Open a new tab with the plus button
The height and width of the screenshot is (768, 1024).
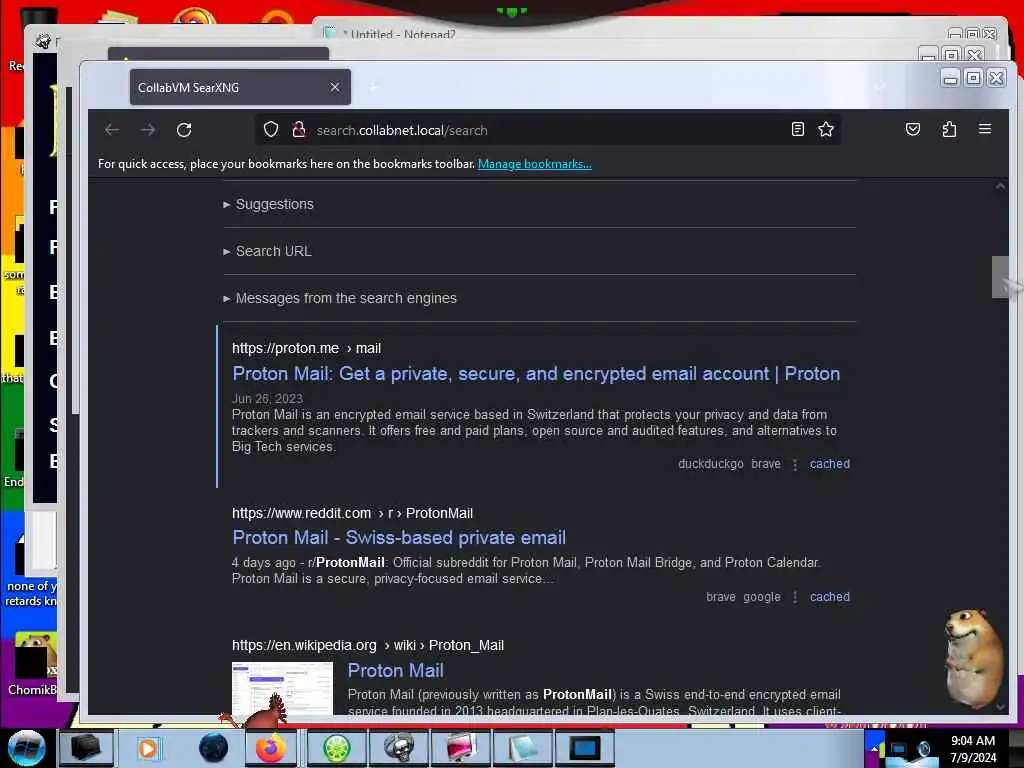point(373,87)
